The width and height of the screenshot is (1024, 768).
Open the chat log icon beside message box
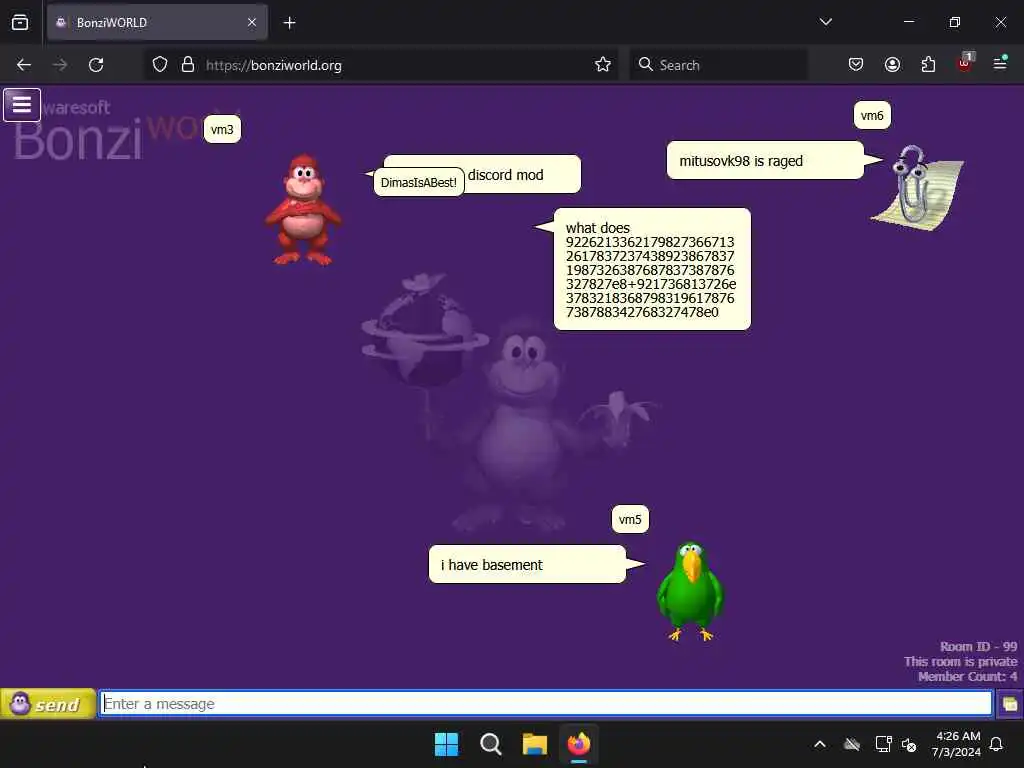(x=1010, y=704)
